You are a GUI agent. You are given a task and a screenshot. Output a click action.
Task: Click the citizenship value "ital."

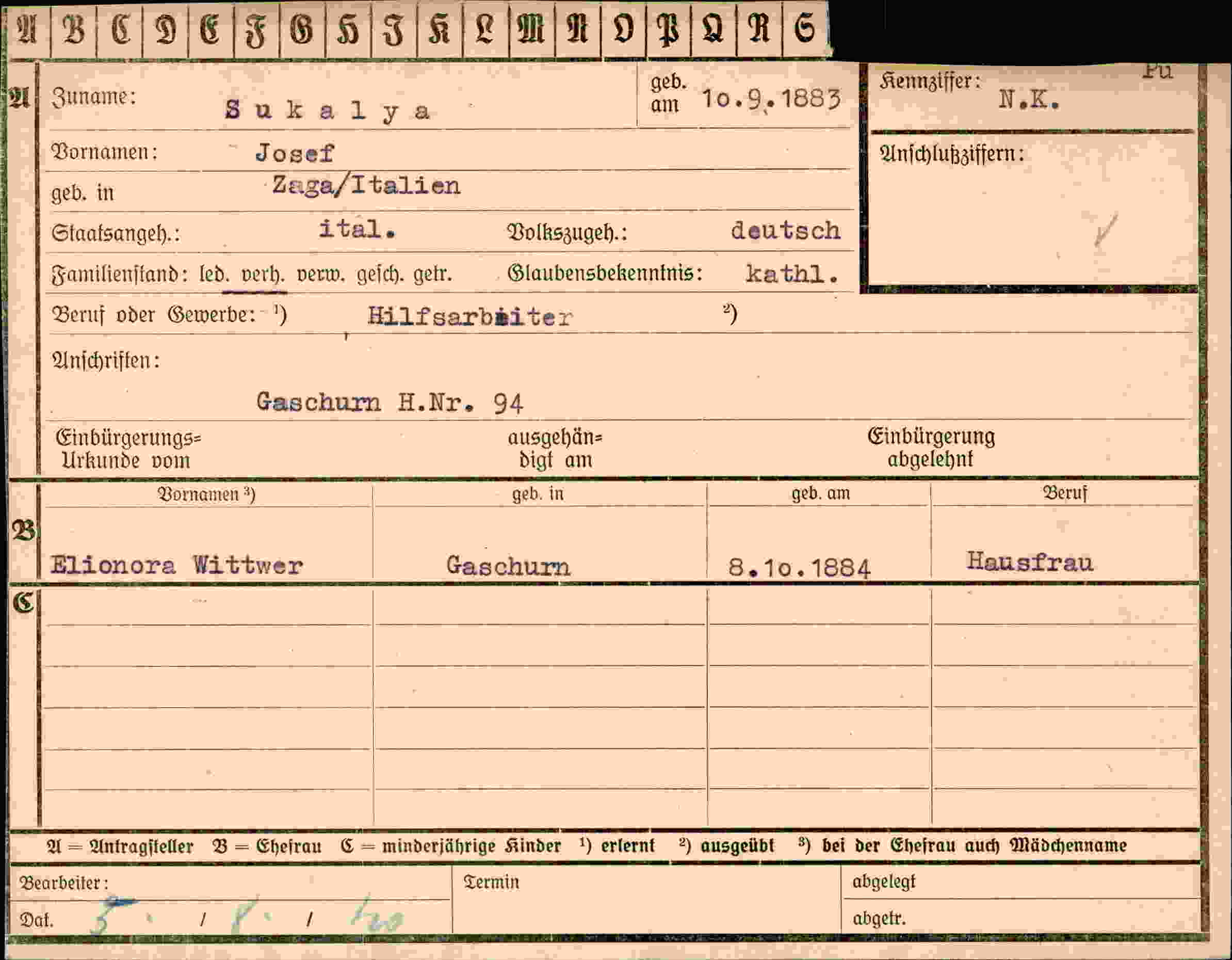357,229
